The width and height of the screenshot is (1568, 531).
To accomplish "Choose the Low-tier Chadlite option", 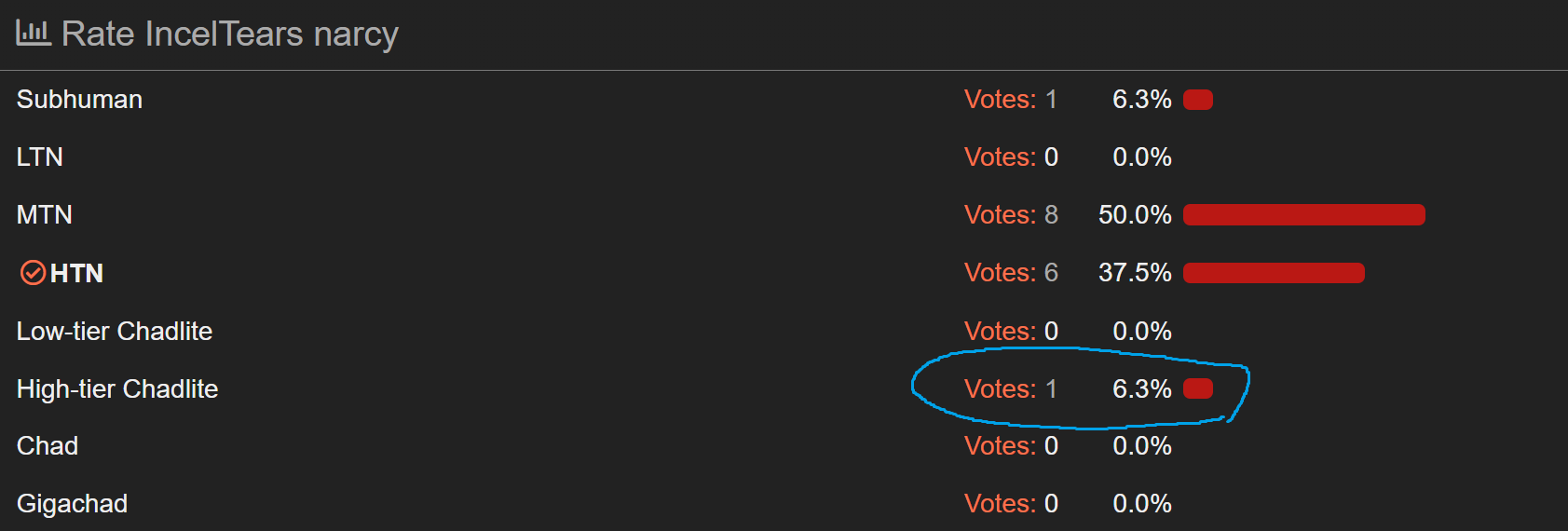I will pyautogui.click(x=115, y=332).
